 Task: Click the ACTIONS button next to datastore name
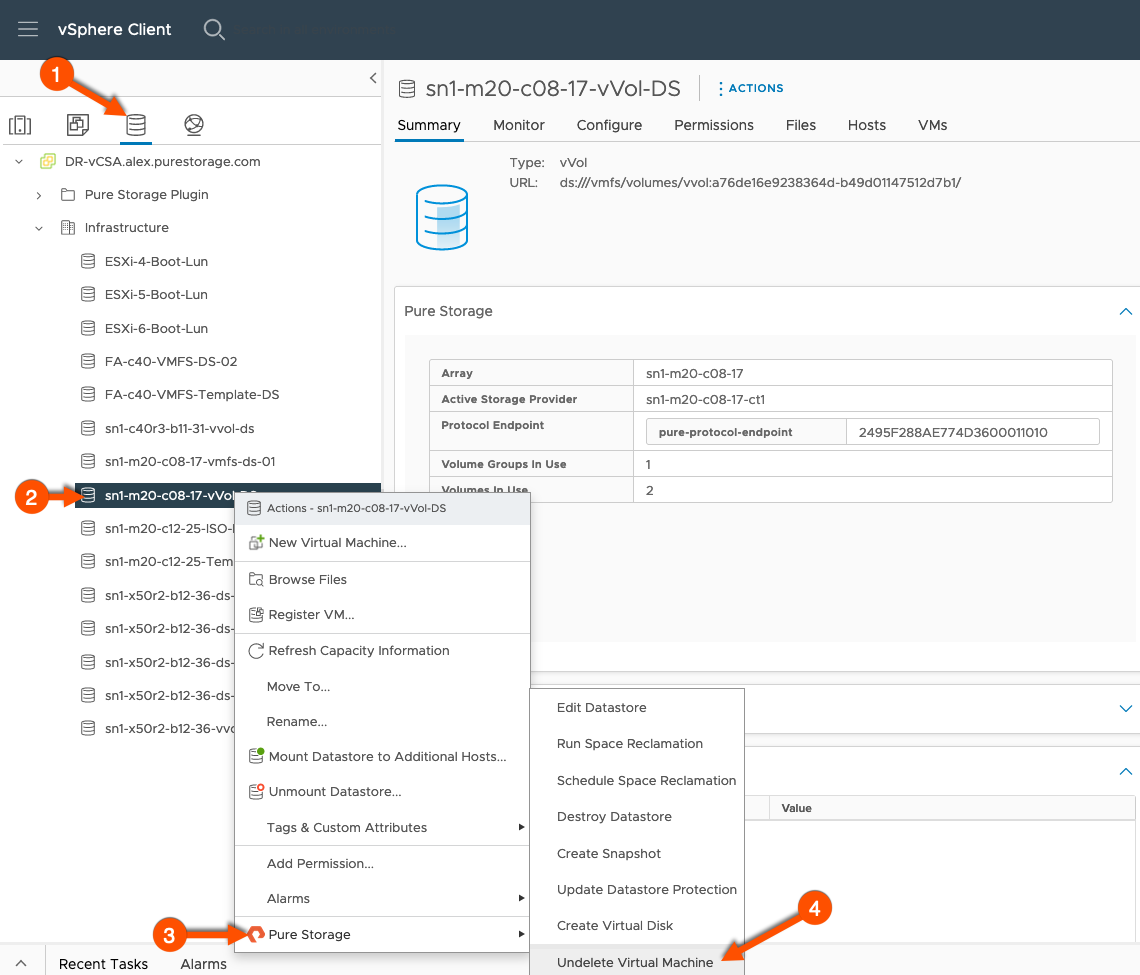coord(750,88)
